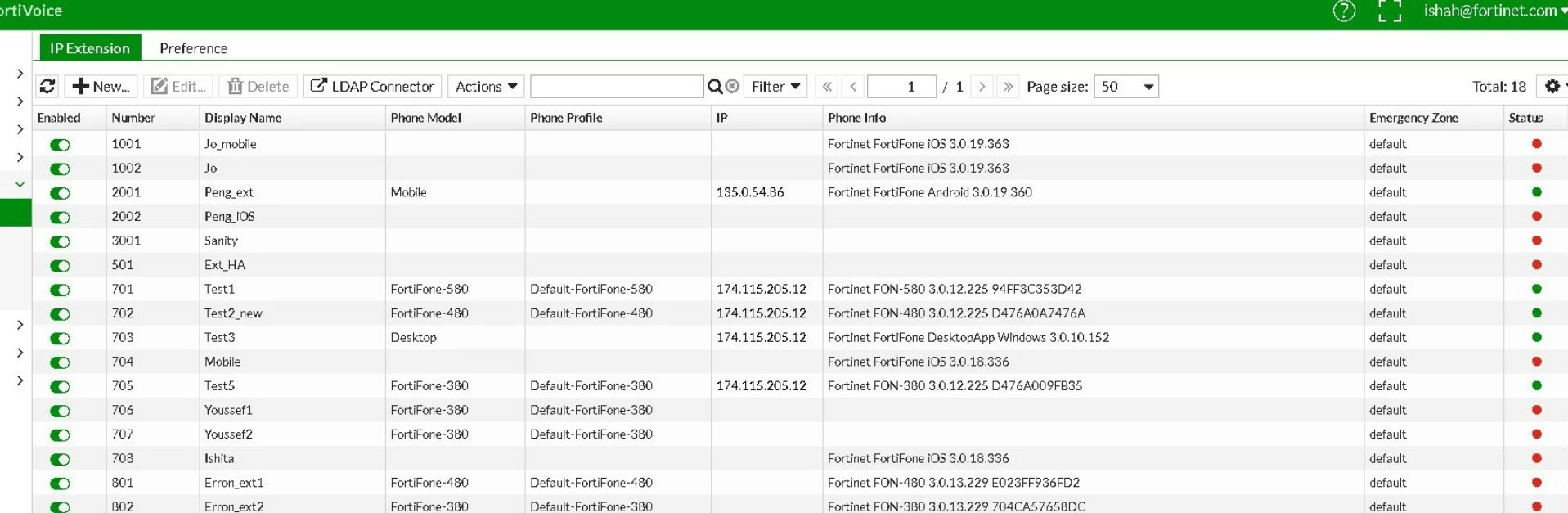Click the green status dot for extension 701

1536,289
